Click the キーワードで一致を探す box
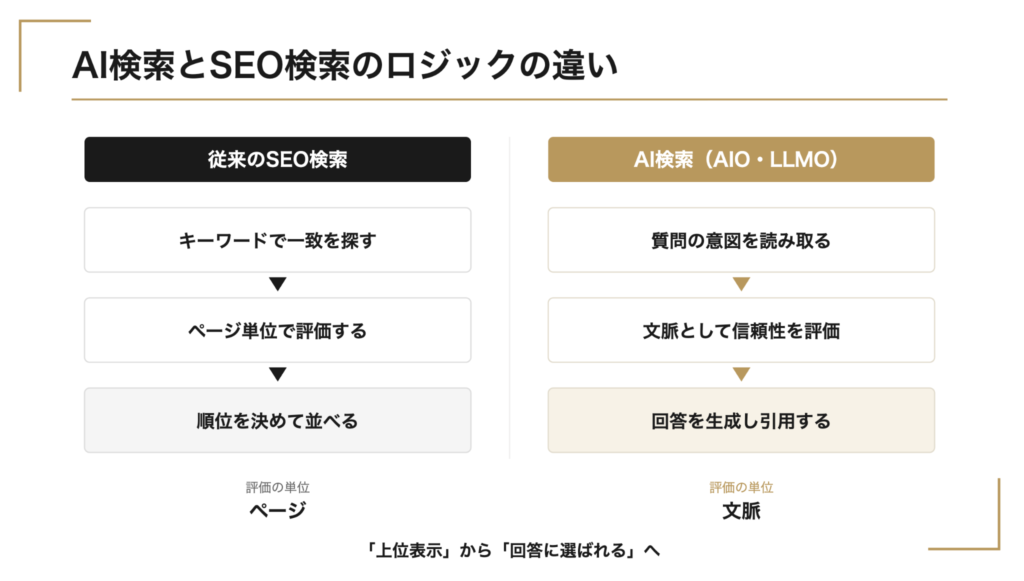The image size is (1024, 581). tap(278, 240)
